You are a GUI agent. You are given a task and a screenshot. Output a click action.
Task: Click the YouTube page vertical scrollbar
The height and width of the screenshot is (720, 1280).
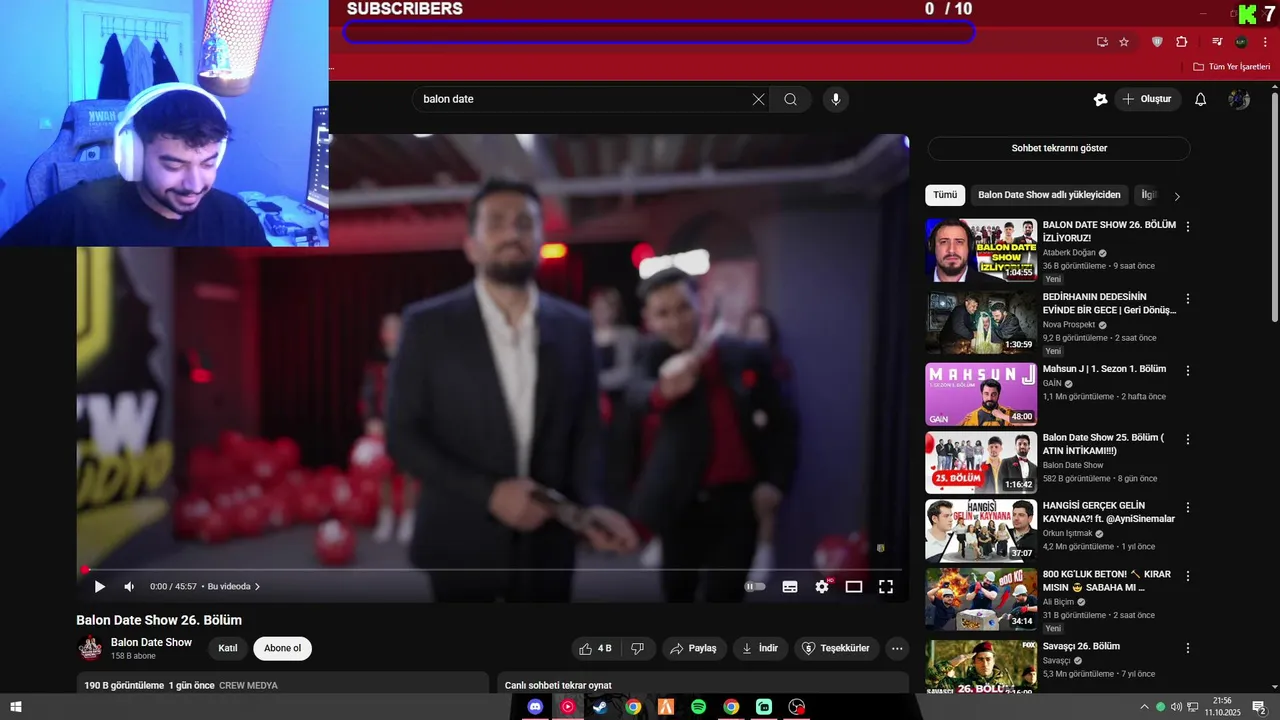pyautogui.click(x=1274, y=205)
